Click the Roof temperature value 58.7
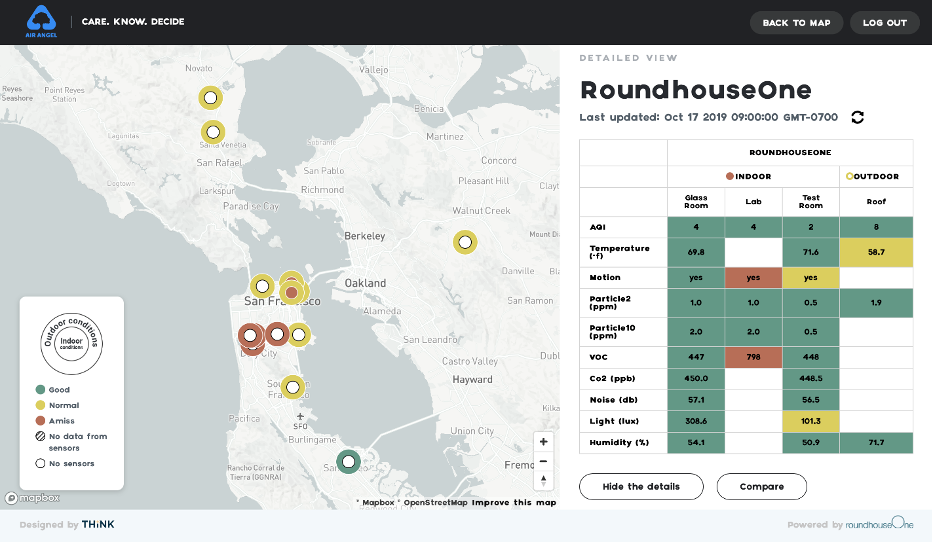Viewport: 932px width, 542px height. (x=876, y=252)
